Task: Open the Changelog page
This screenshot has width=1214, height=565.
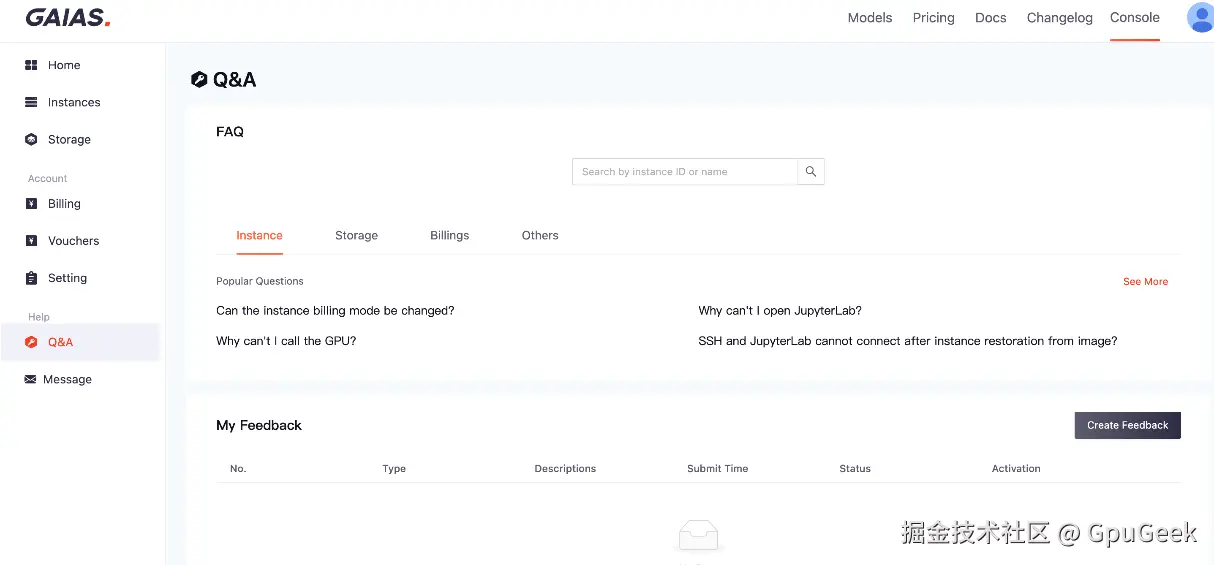Action: tap(1059, 18)
